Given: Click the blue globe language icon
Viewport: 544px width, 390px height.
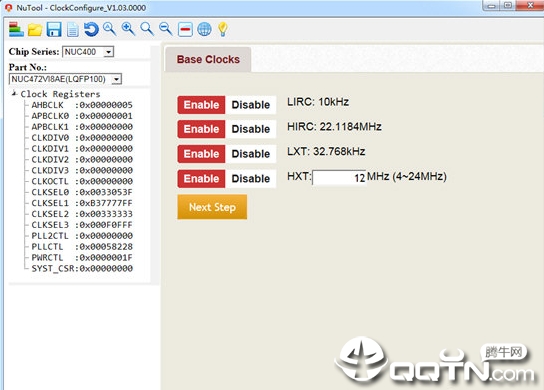Looking at the screenshot, I should tap(204, 29).
